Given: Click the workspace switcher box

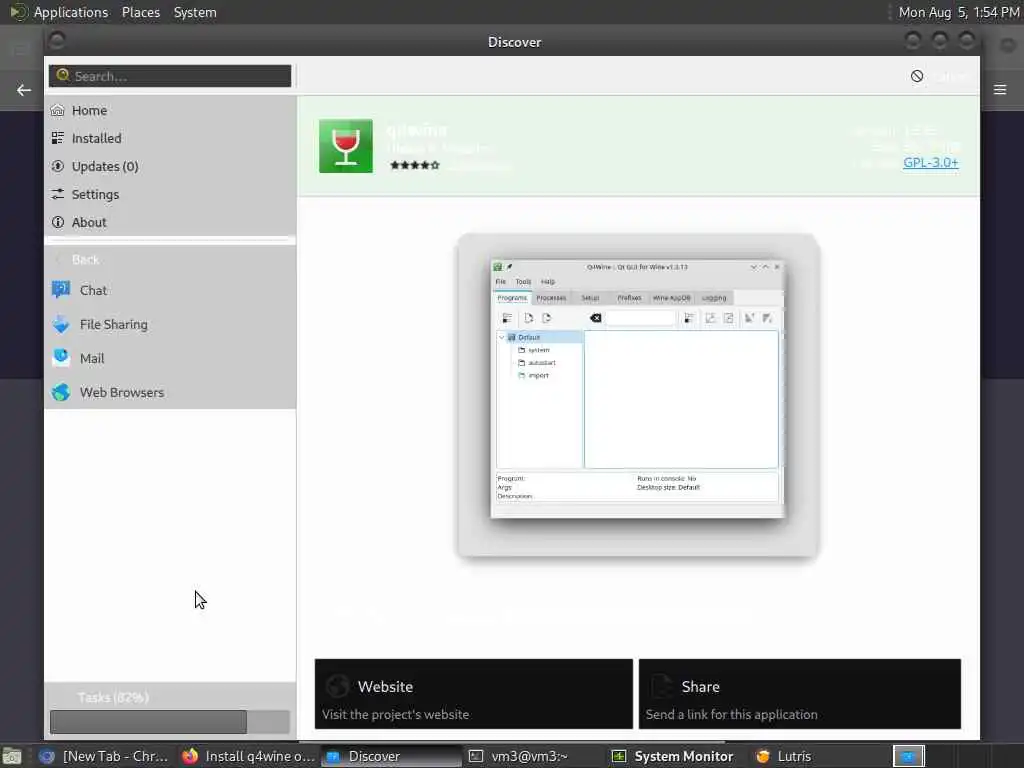Looking at the screenshot, I should (908, 756).
